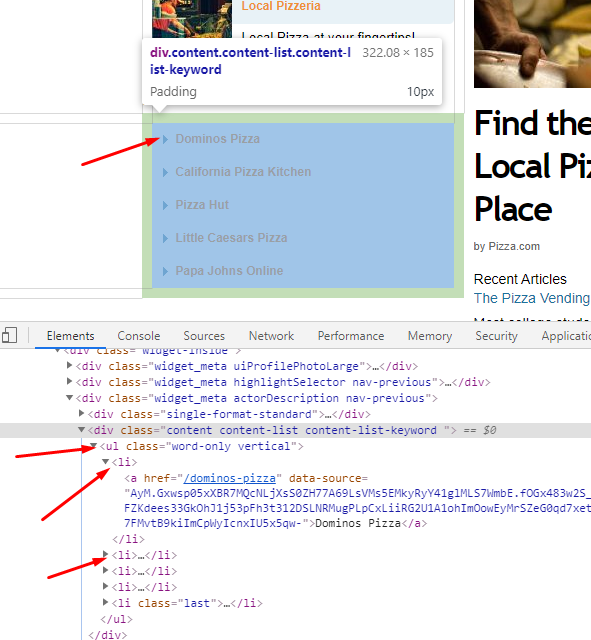Open the /dominos-pizza href link
This screenshot has height=640, width=591.
coord(230,478)
